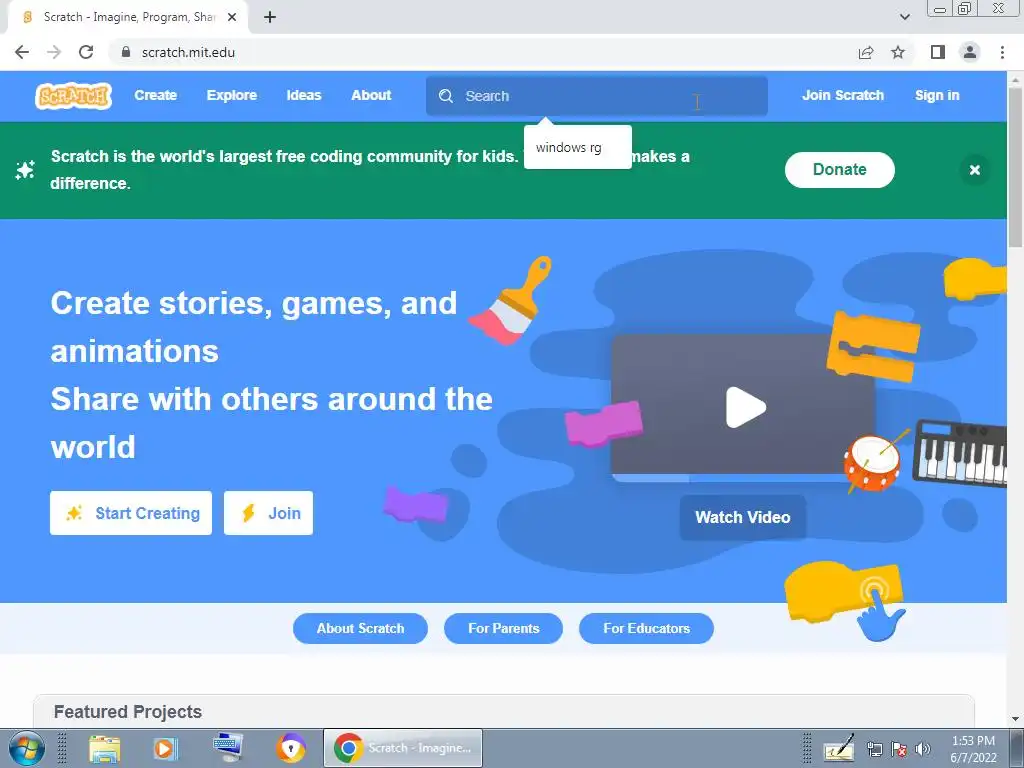Share this page icon
This screenshot has width=1024, height=768.
point(866,52)
